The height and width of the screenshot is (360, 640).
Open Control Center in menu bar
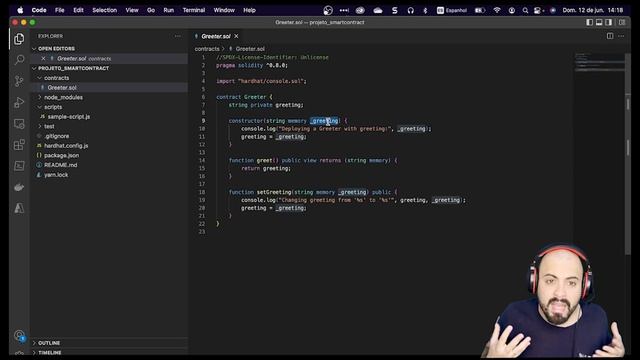(x=538, y=10)
